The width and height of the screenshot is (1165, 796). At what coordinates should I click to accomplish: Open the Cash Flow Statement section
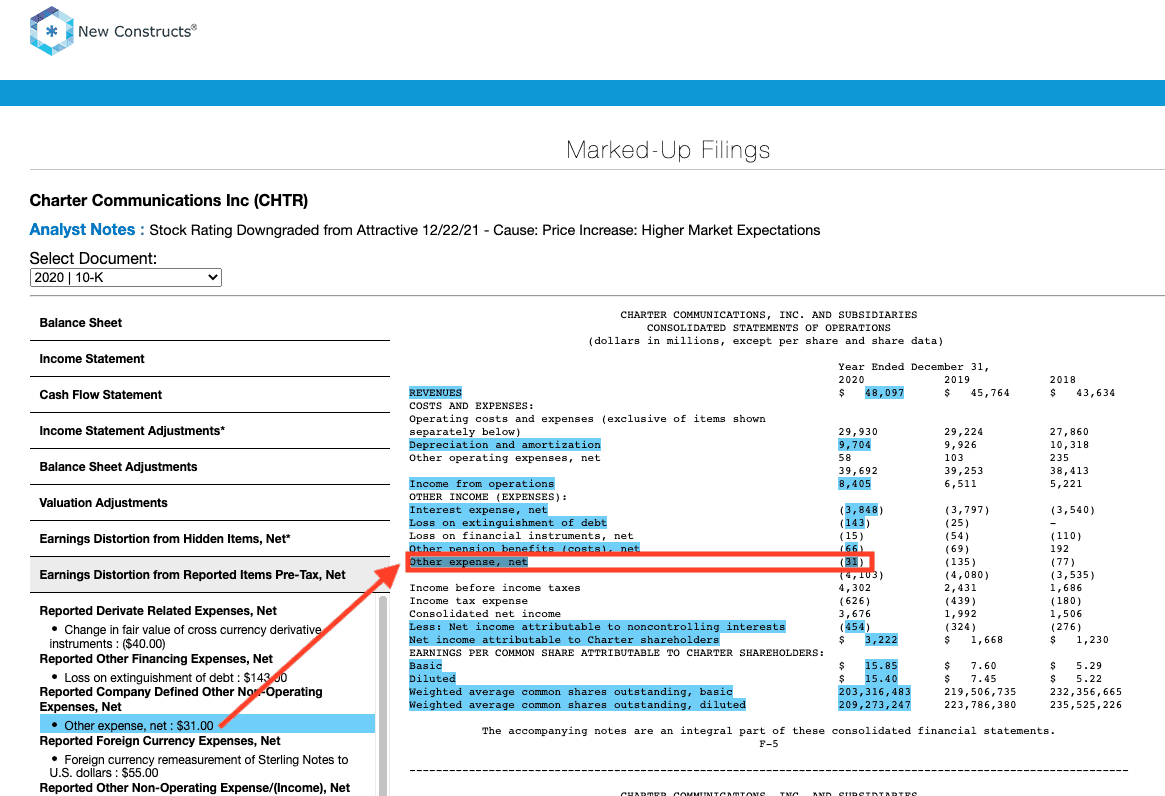click(210, 395)
